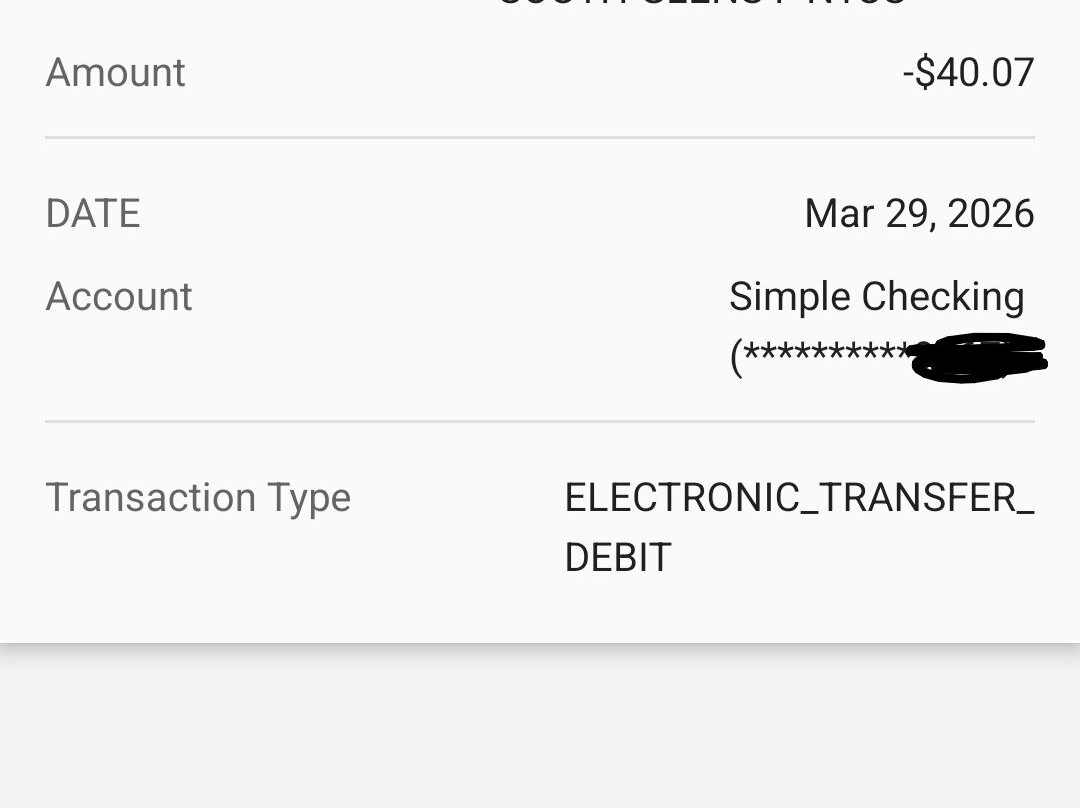Select the ELECTRONIC_TRANSFER_ text line
The width and height of the screenshot is (1080, 808).
click(x=799, y=498)
